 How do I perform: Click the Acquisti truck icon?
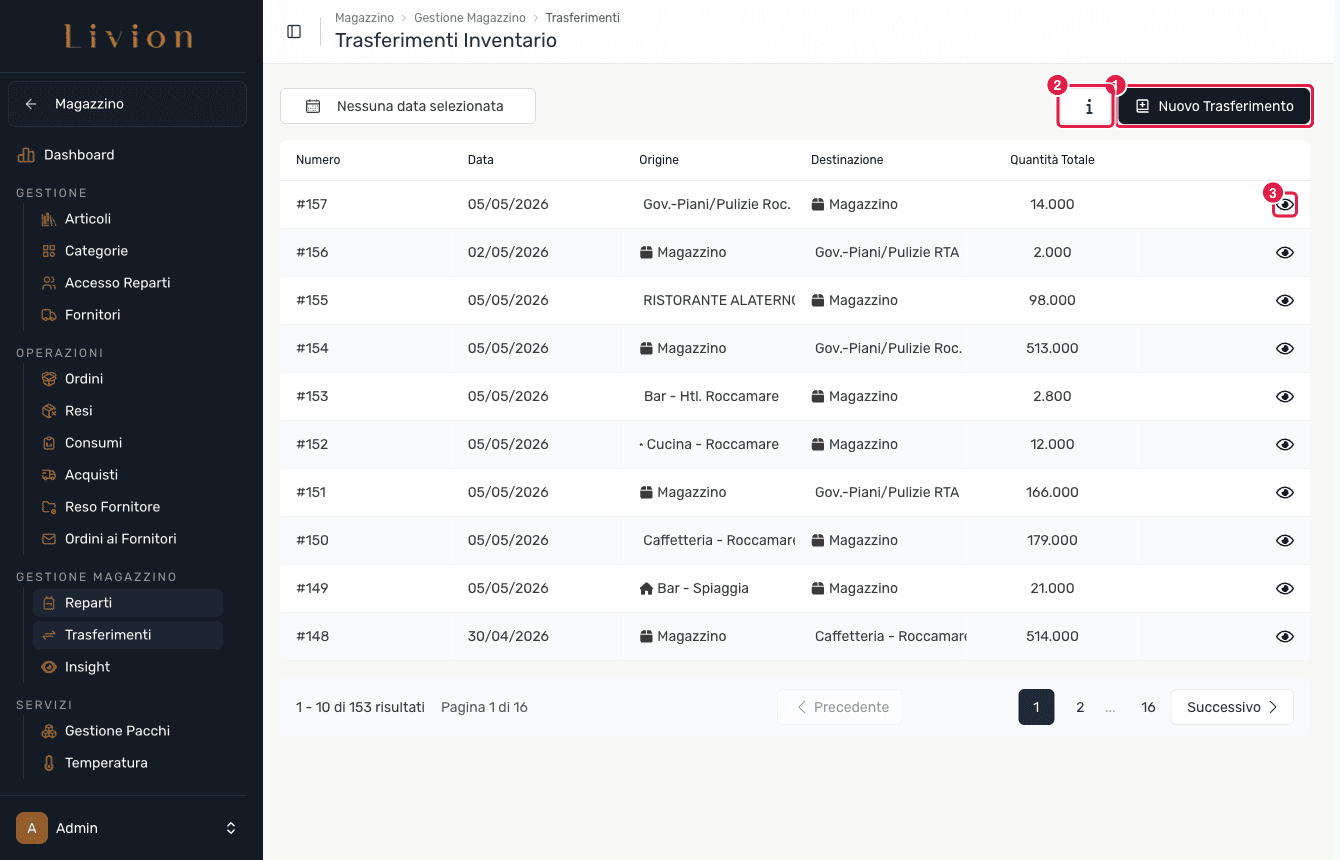(x=49, y=475)
